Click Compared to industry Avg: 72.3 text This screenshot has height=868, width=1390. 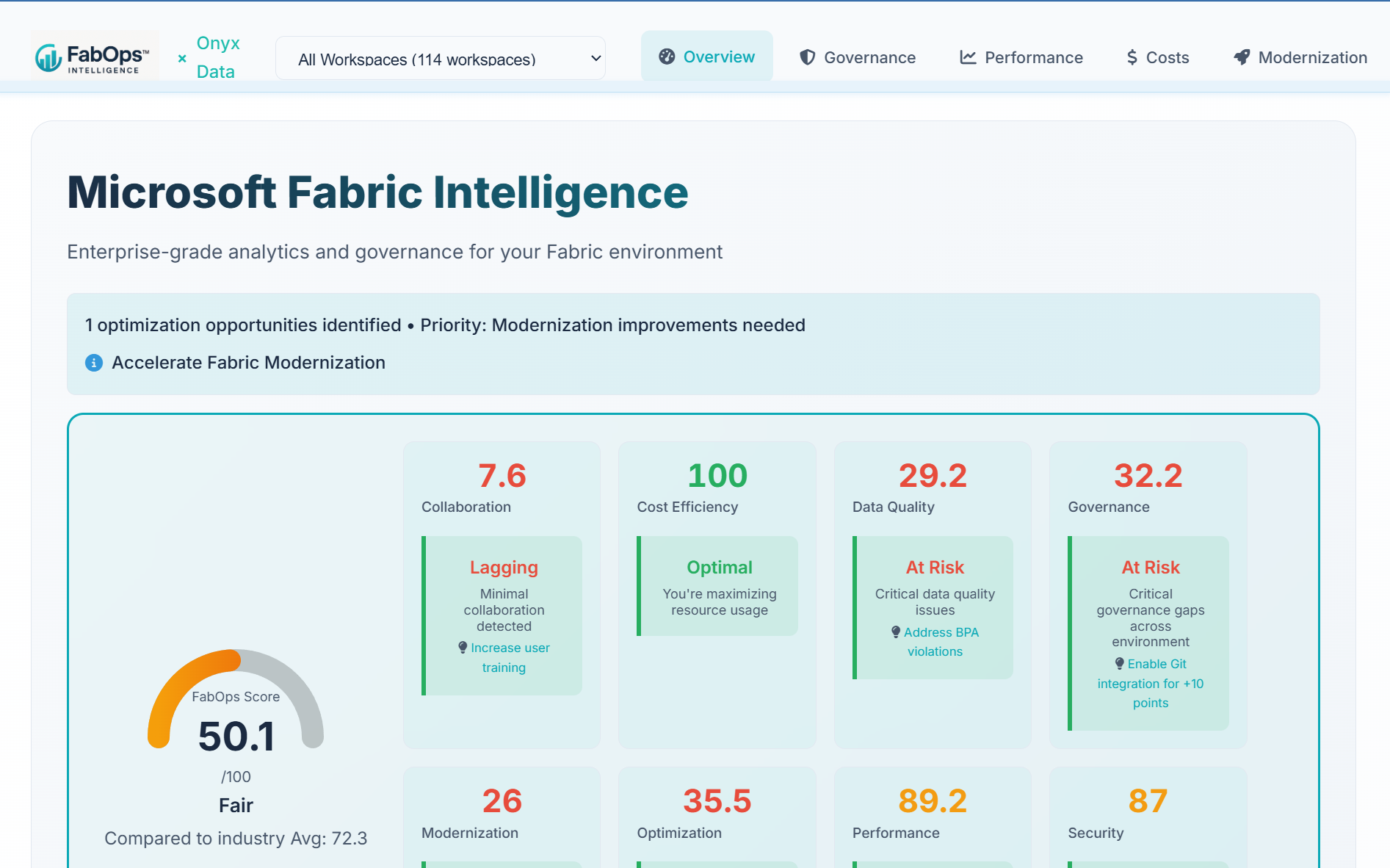[x=236, y=839]
